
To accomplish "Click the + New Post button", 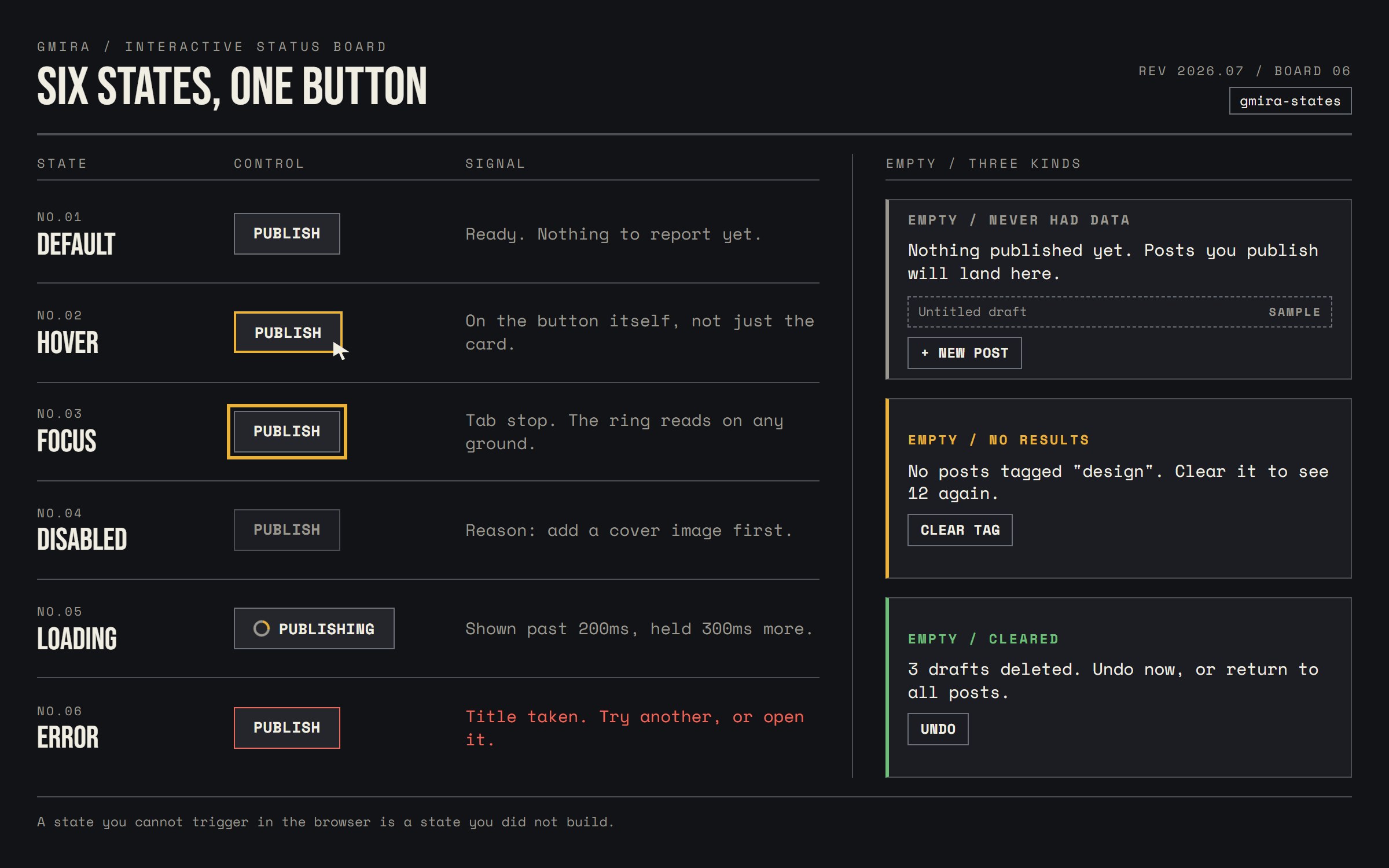I will (x=964, y=353).
